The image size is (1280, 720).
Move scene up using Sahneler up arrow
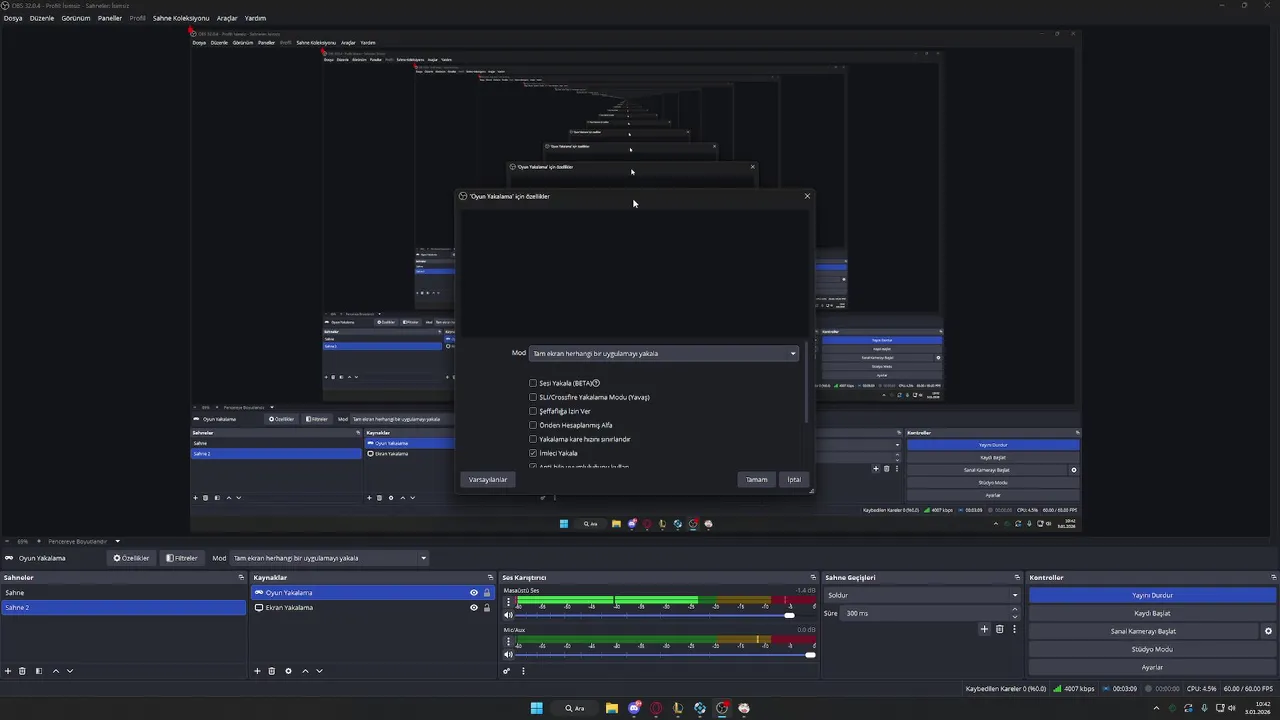click(x=56, y=671)
